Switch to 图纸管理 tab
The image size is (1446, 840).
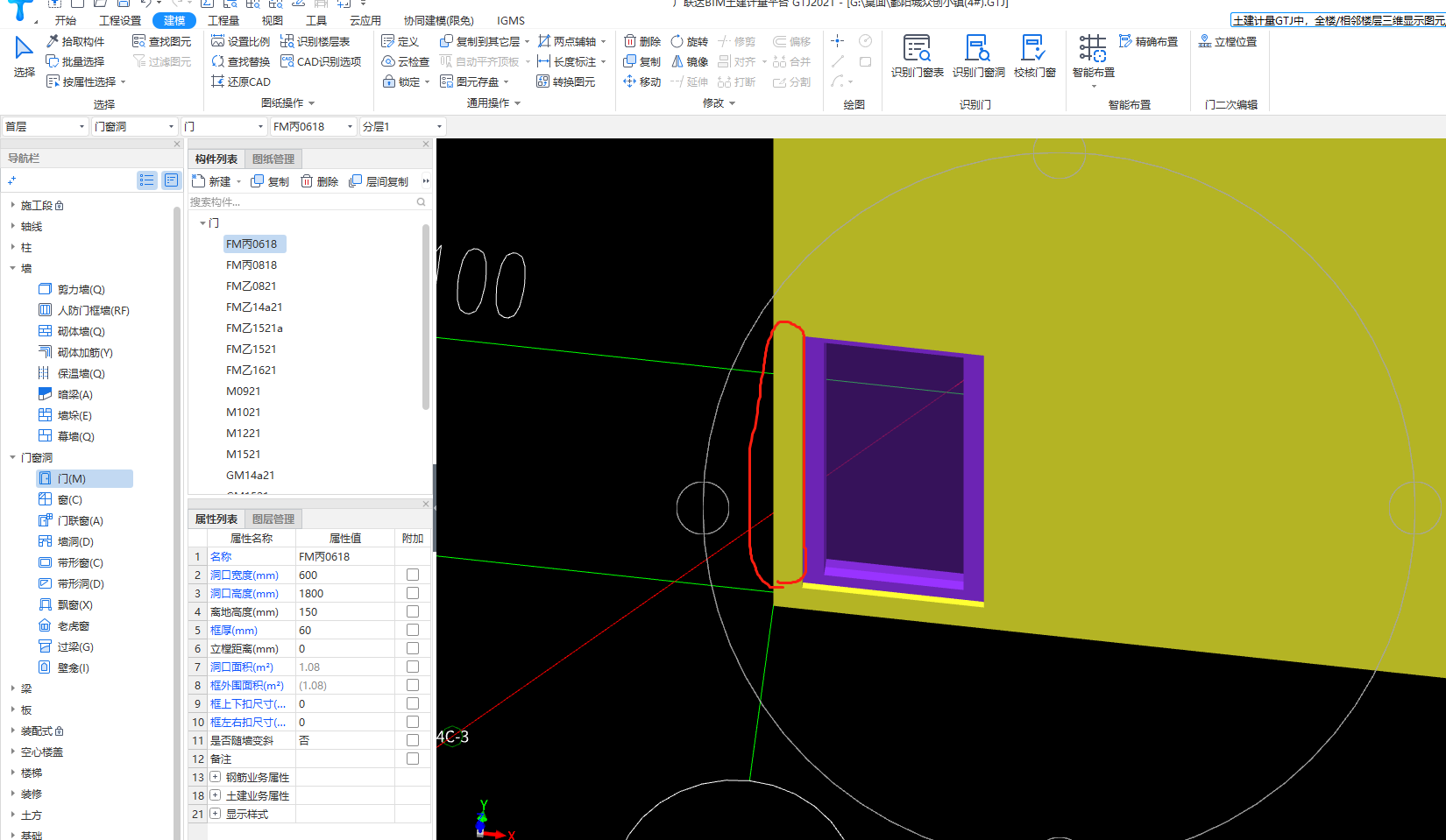click(x=273, y=159)
